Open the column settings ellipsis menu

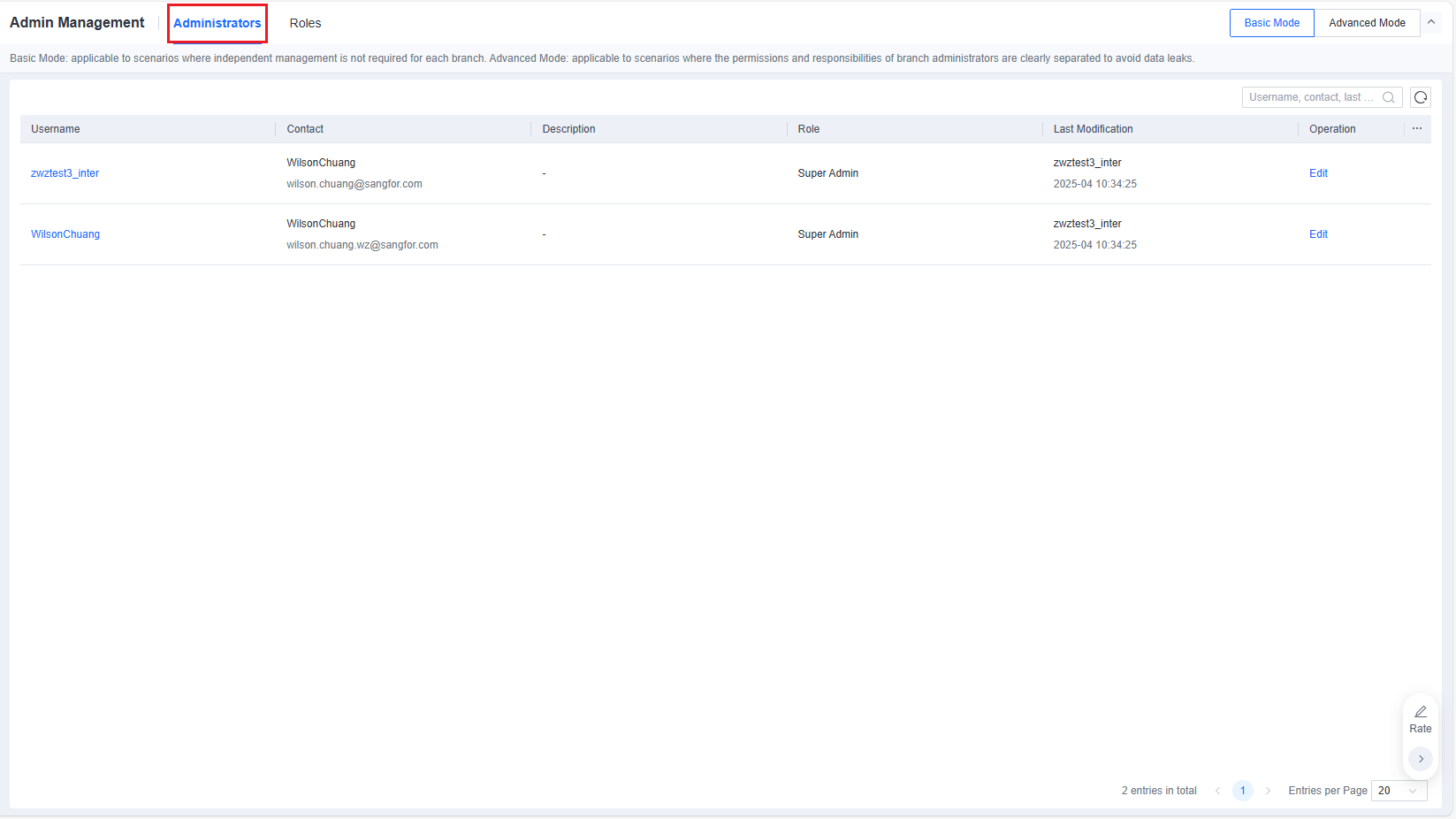[1417, 128]
